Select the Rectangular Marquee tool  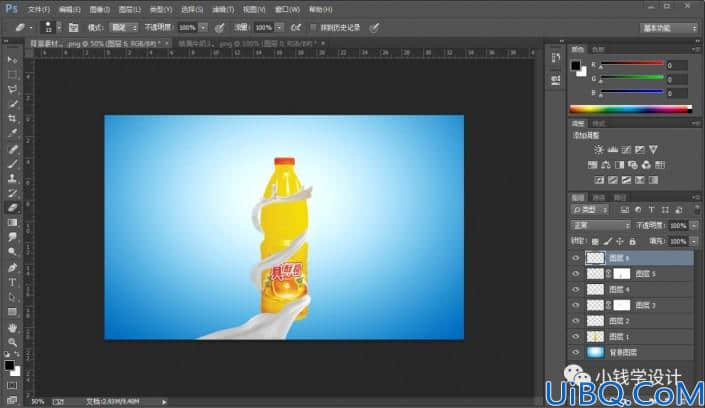tap(12, 75)
